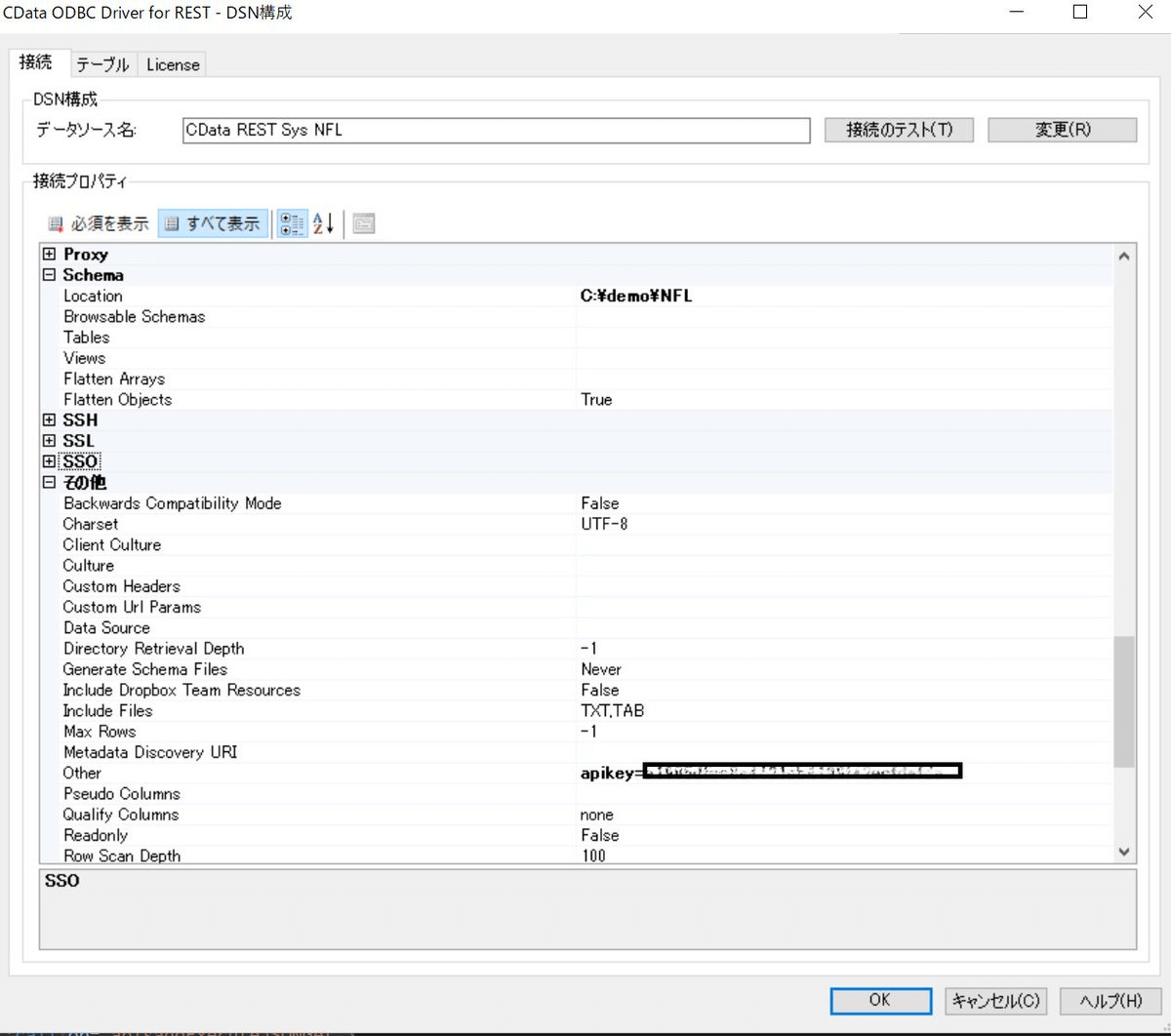Click the Qualify Columns value none
1171x1036 pixels.
[x=596, y=815]
